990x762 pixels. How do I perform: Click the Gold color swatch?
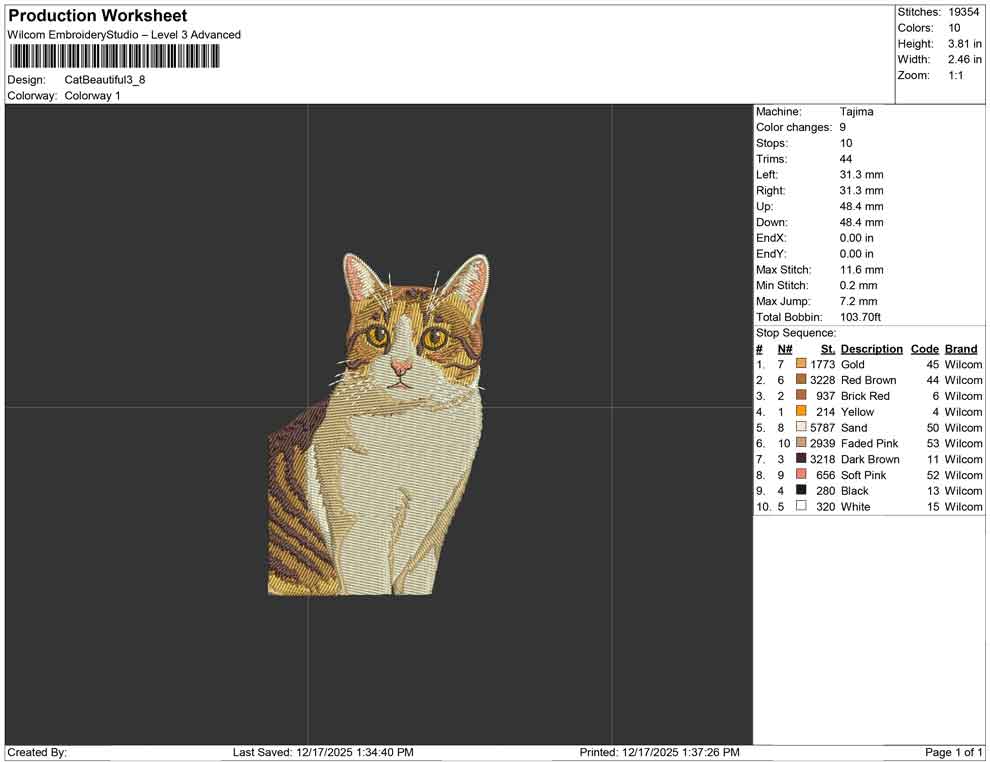click(801, 365)
